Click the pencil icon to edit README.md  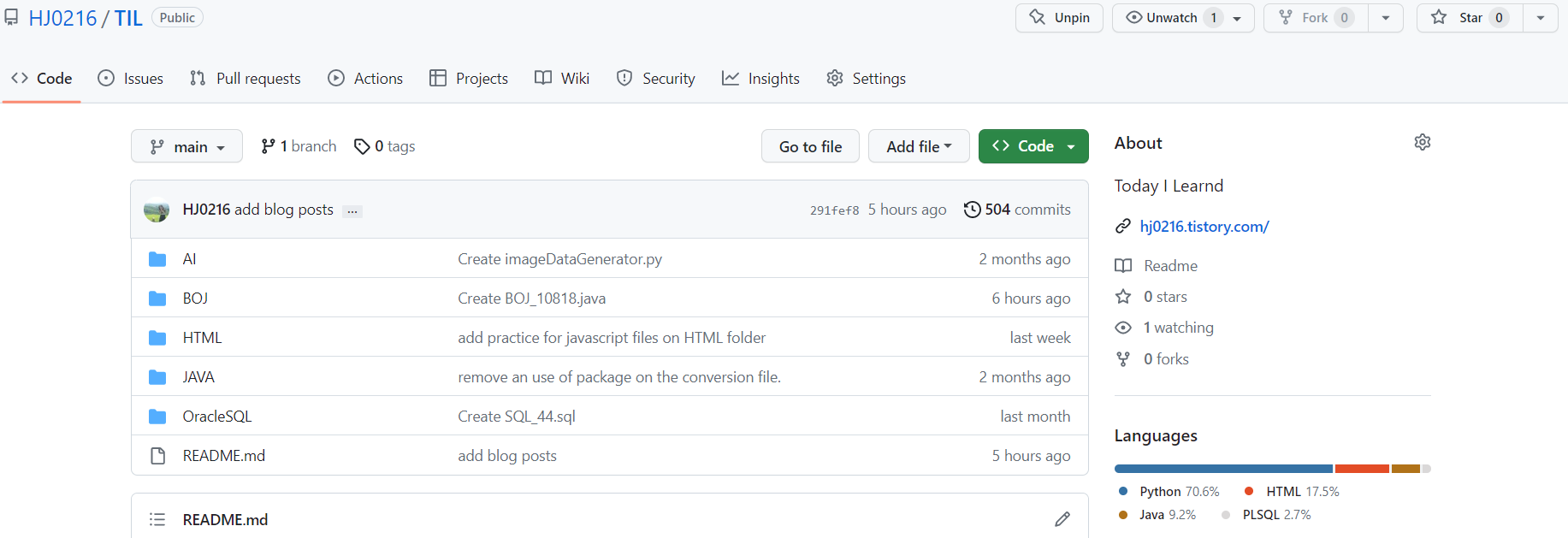click(x=1062, y=519)
